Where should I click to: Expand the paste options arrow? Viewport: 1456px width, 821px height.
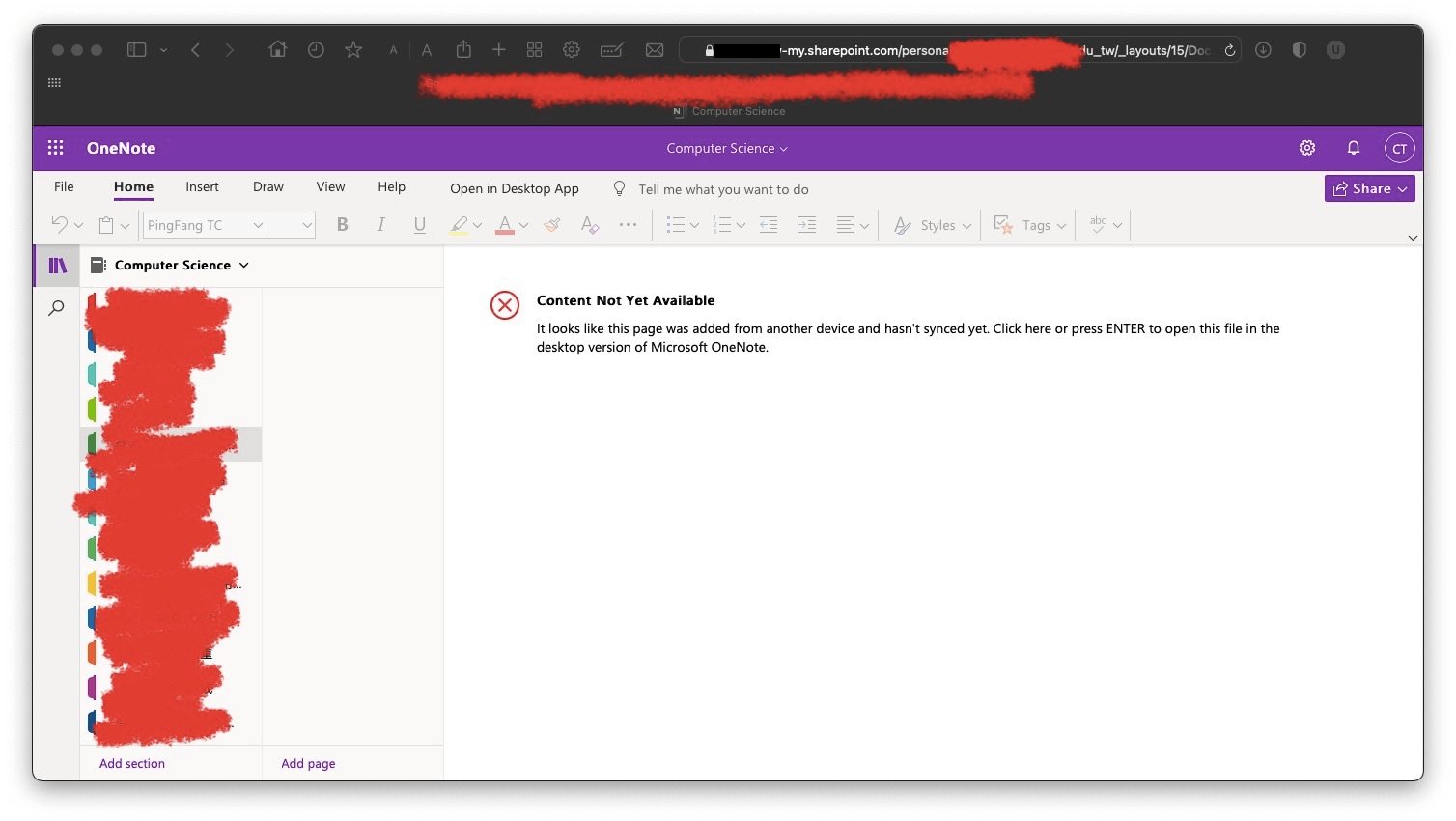click(125, 226)
